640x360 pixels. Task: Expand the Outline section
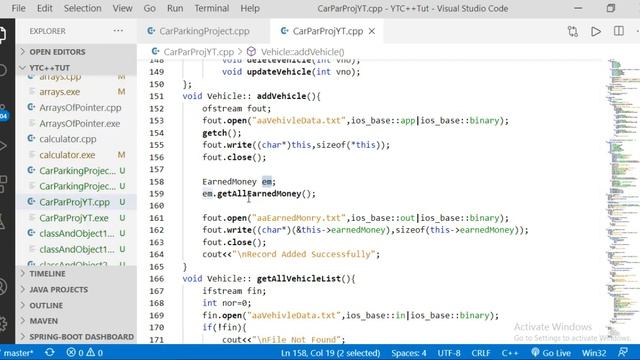point(76,305)
